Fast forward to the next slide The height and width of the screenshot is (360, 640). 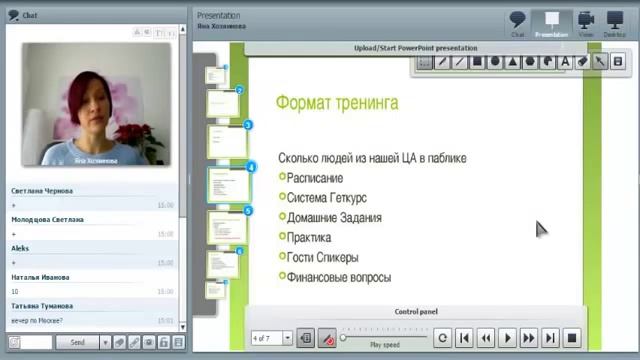pos(529,338)
